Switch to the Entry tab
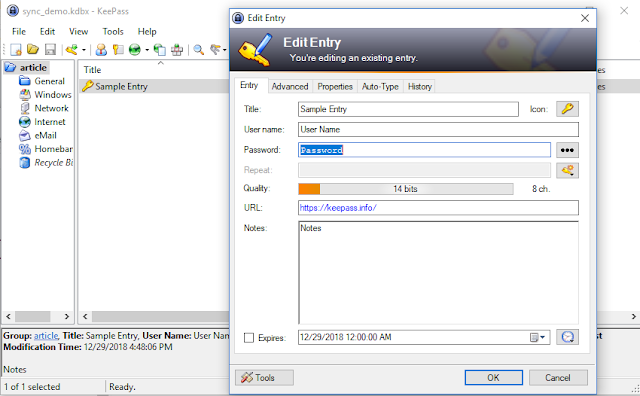This screenshot has width=640, height=396. 249,85
